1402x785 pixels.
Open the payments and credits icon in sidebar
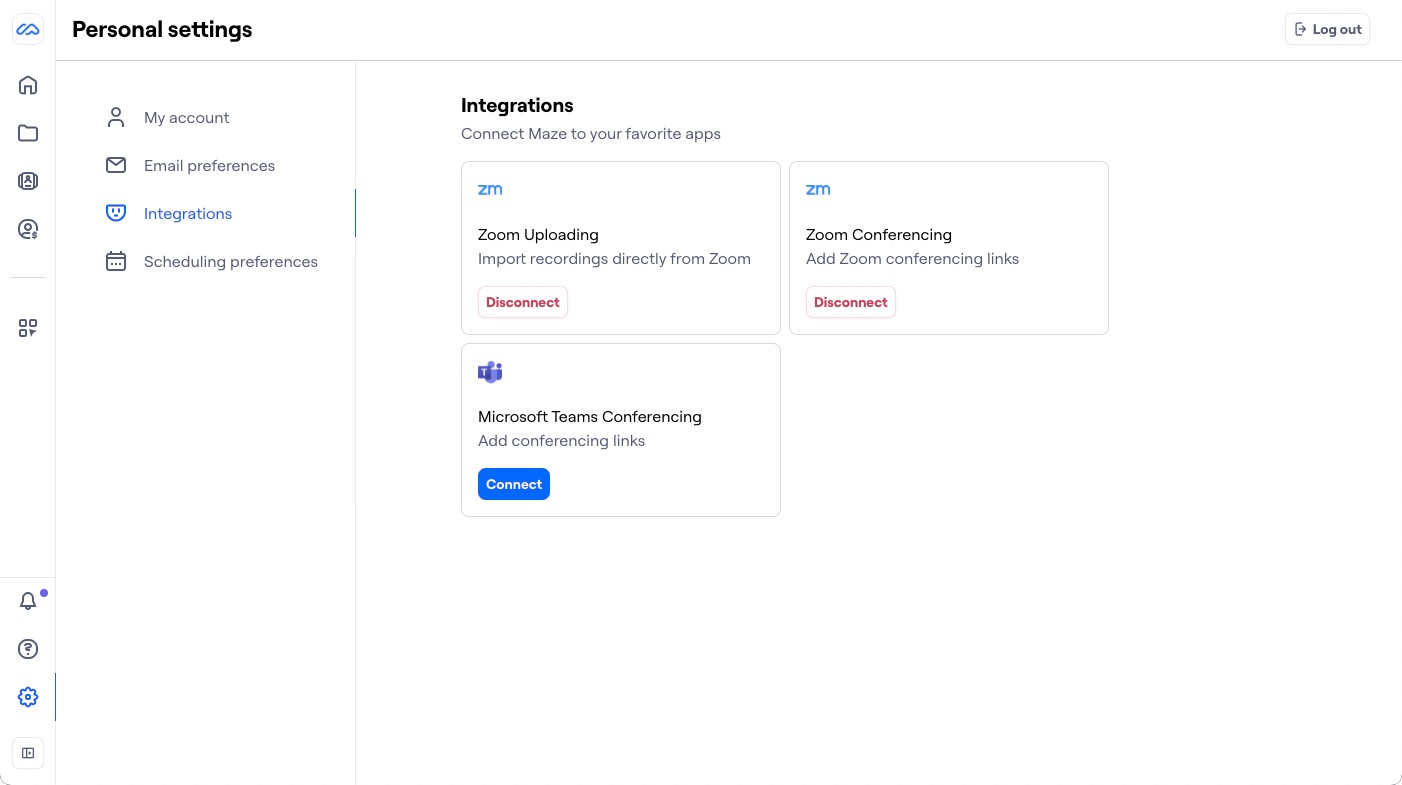pos(28,229)
